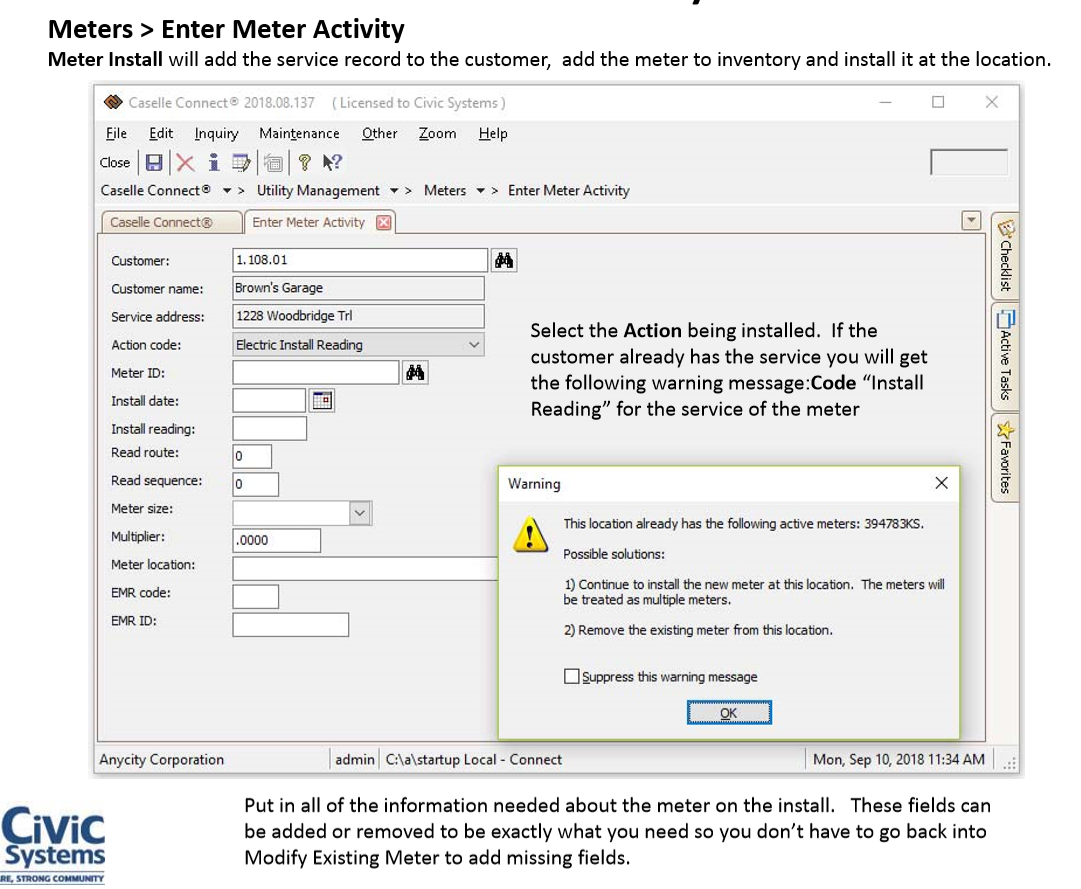The width and height of the screenshot is (1081, 889).
Task: Expand the Action code dropdown
Action: tap(474, 345)
